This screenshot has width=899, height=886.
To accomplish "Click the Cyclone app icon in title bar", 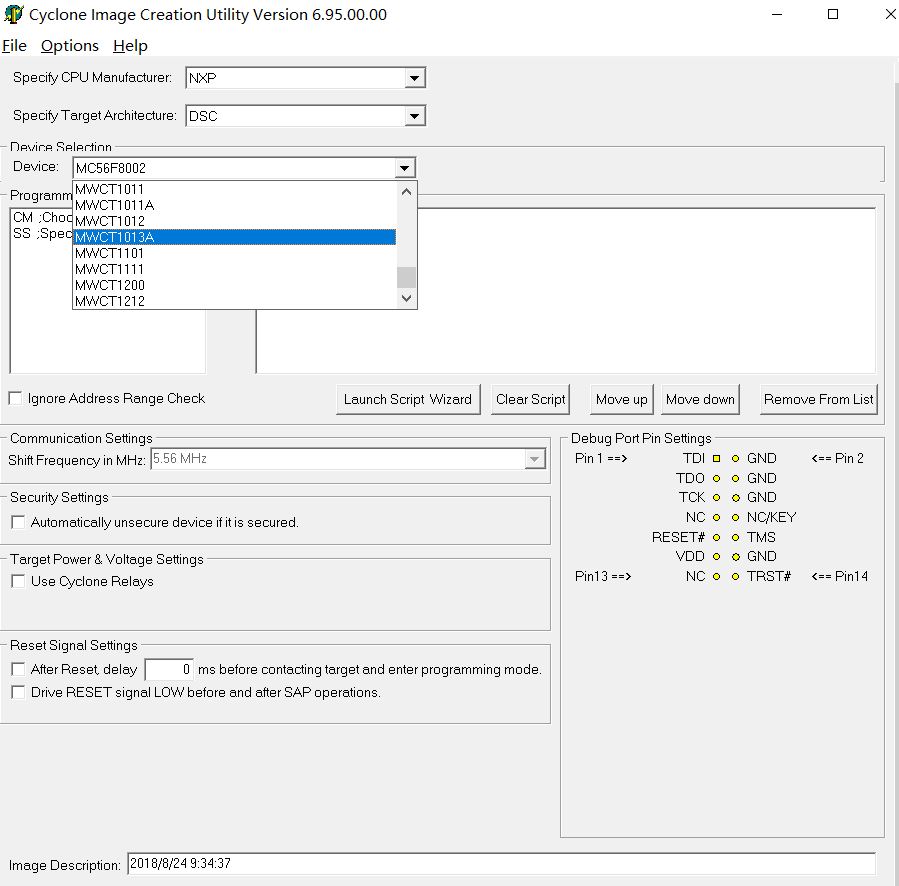I will [13, 14].
